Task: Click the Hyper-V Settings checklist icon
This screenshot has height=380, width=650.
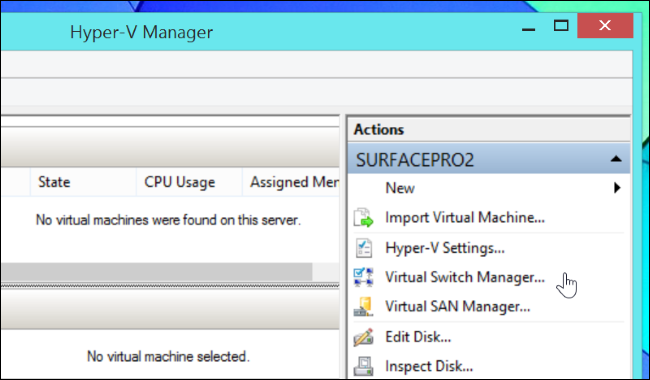Action: click(x=364, y=248)
